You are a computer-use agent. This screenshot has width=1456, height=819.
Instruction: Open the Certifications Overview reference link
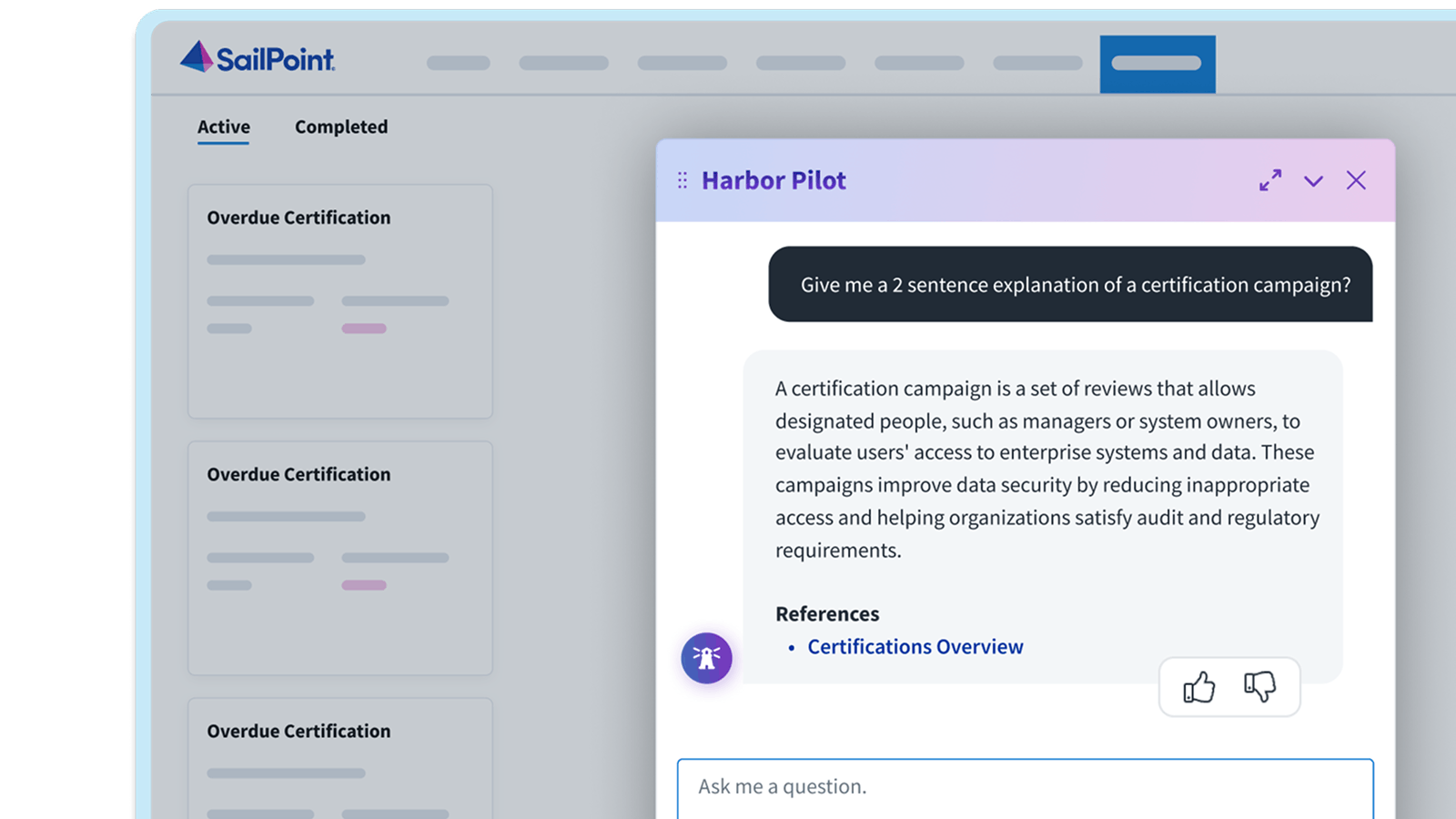(x=915, y=647)
